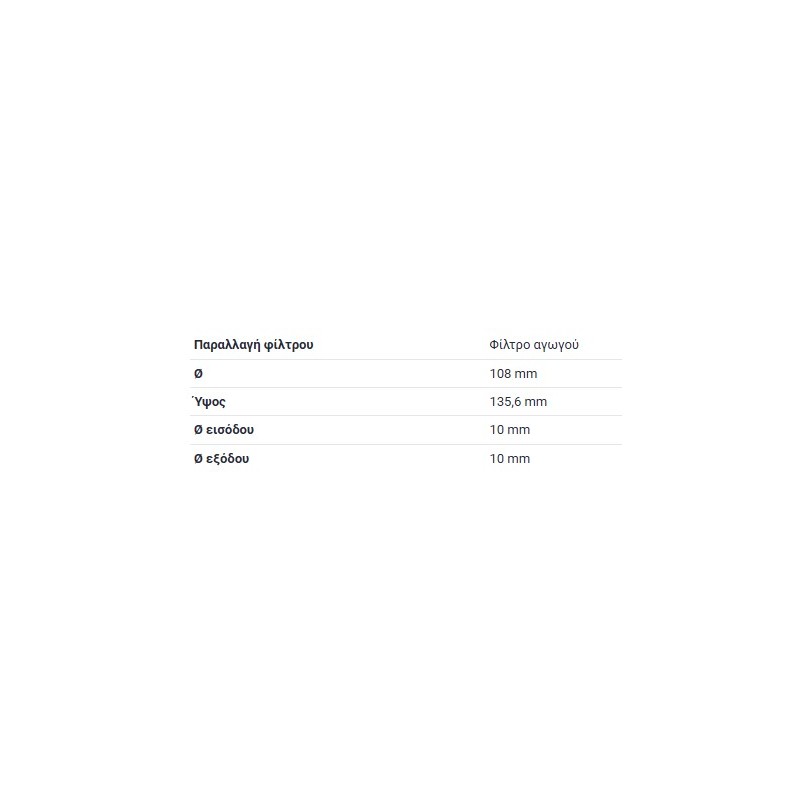Click the word "Φίλτρο" in the value column
Image resolution: width=800 pixels, height=800 pixels.
coord(510,345)
